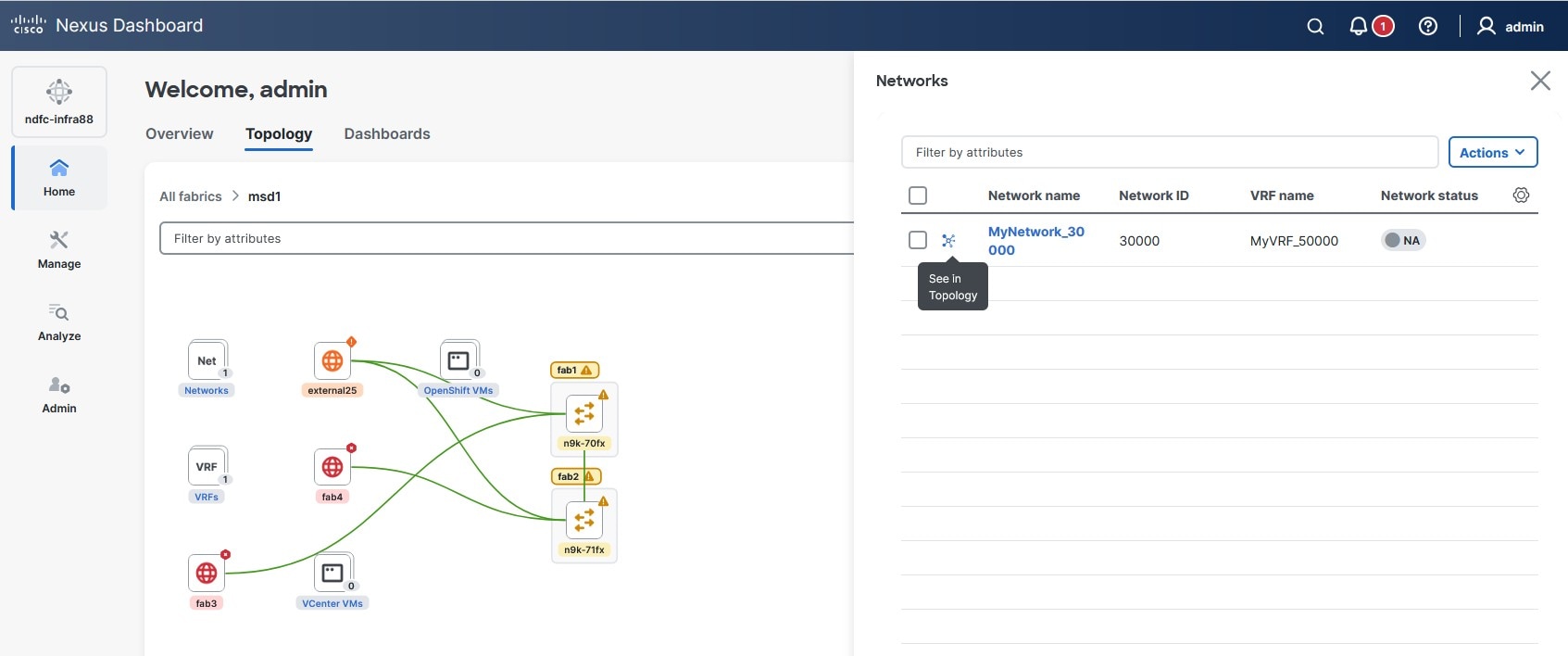The width and height of the screenshot is (1568, 656).
Task: Click the msd1 breadcrumb
Action: 264,196
